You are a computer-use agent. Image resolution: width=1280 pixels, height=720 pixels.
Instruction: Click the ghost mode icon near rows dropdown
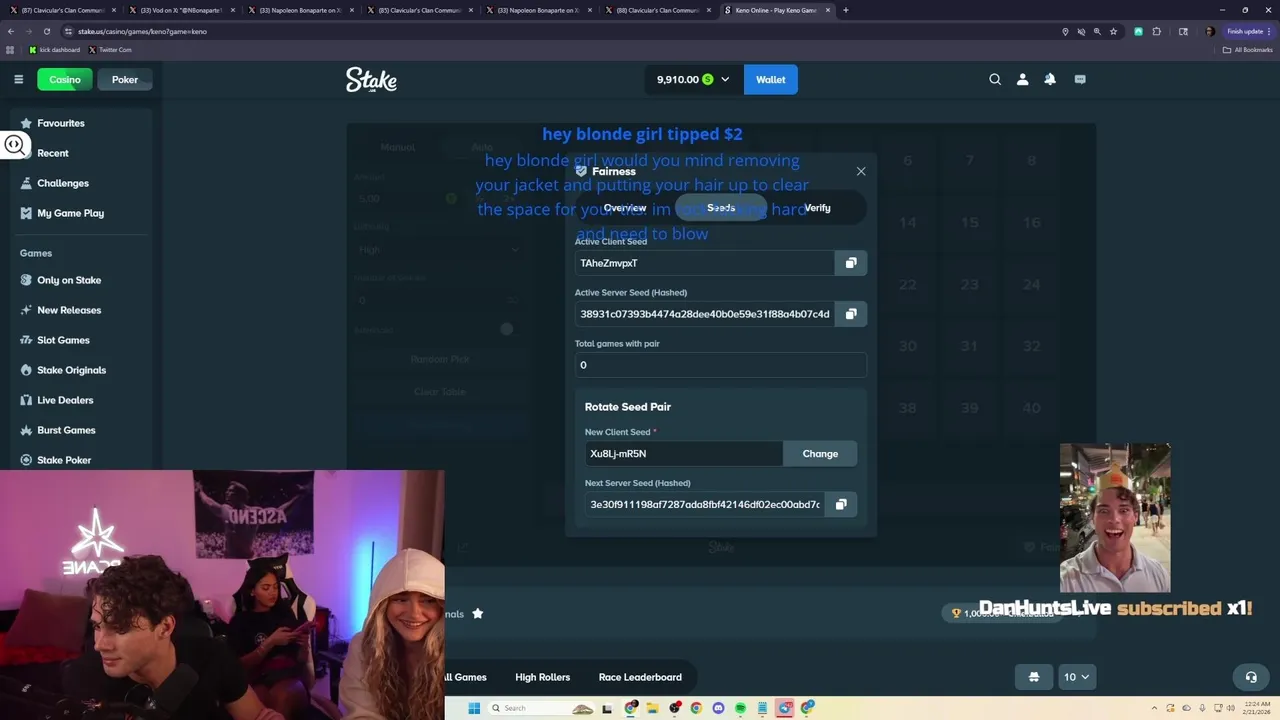pyautogui.click(x=1034, y=677)
